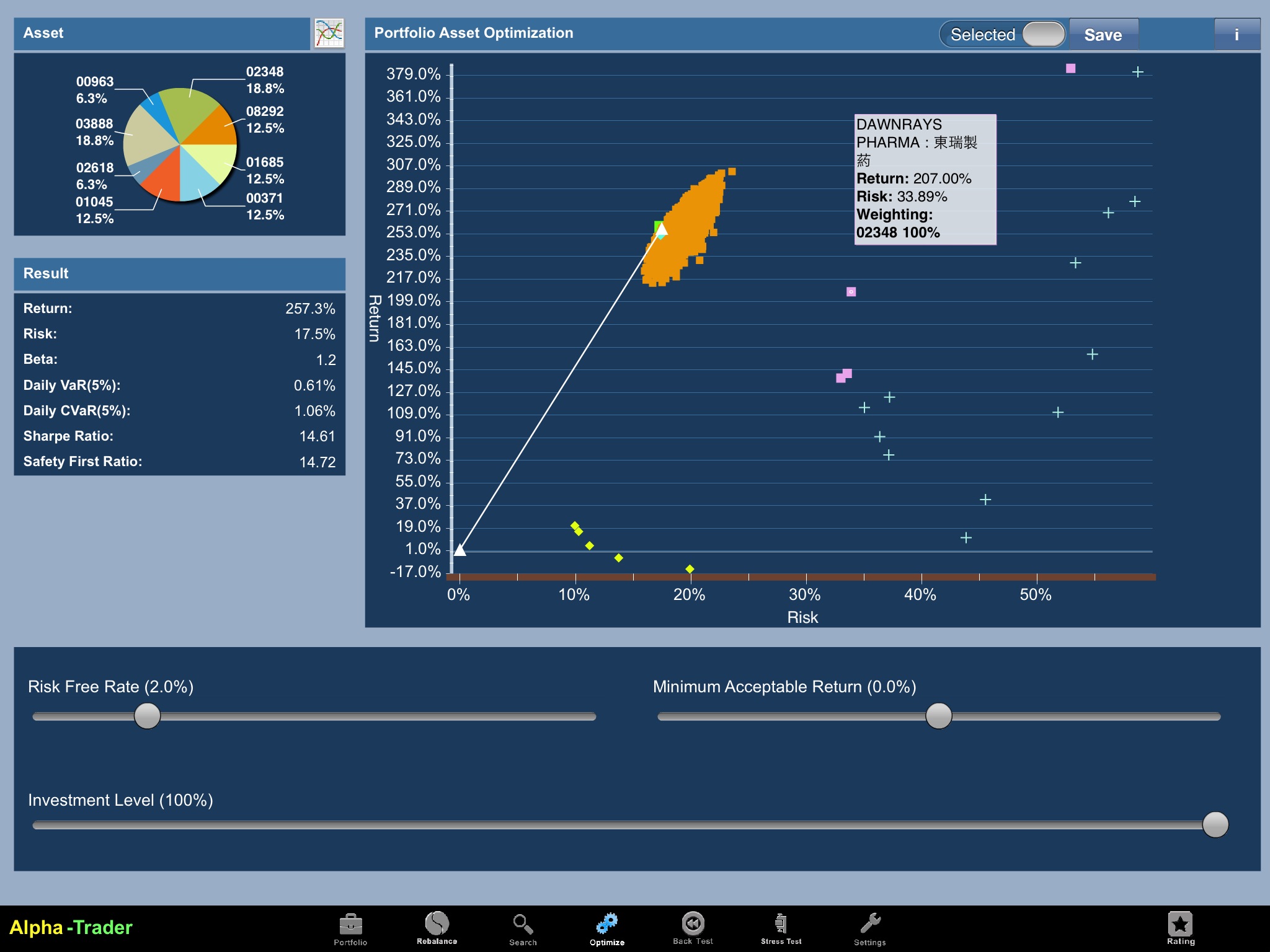Select the red-orange 01045 pie slice

[x=164, y=180]
